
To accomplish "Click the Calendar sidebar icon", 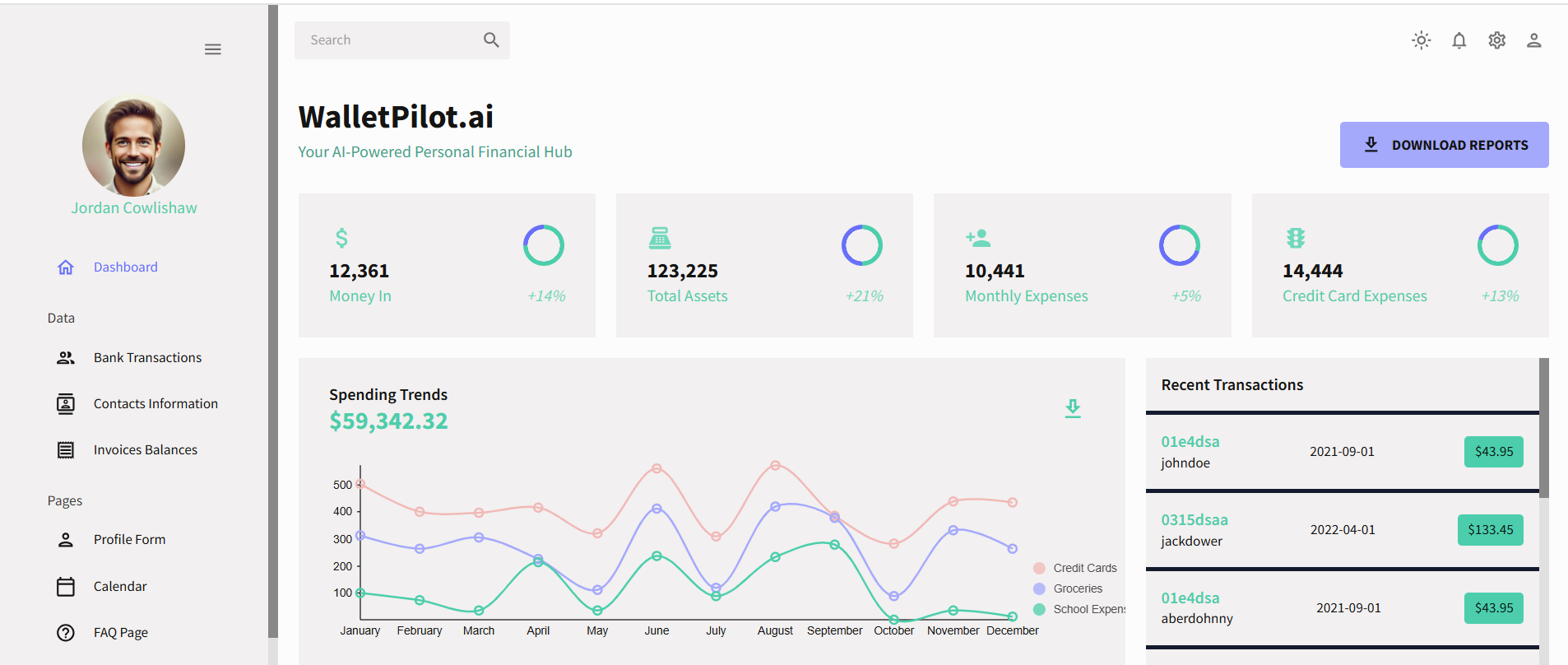I will coord(66,586).
